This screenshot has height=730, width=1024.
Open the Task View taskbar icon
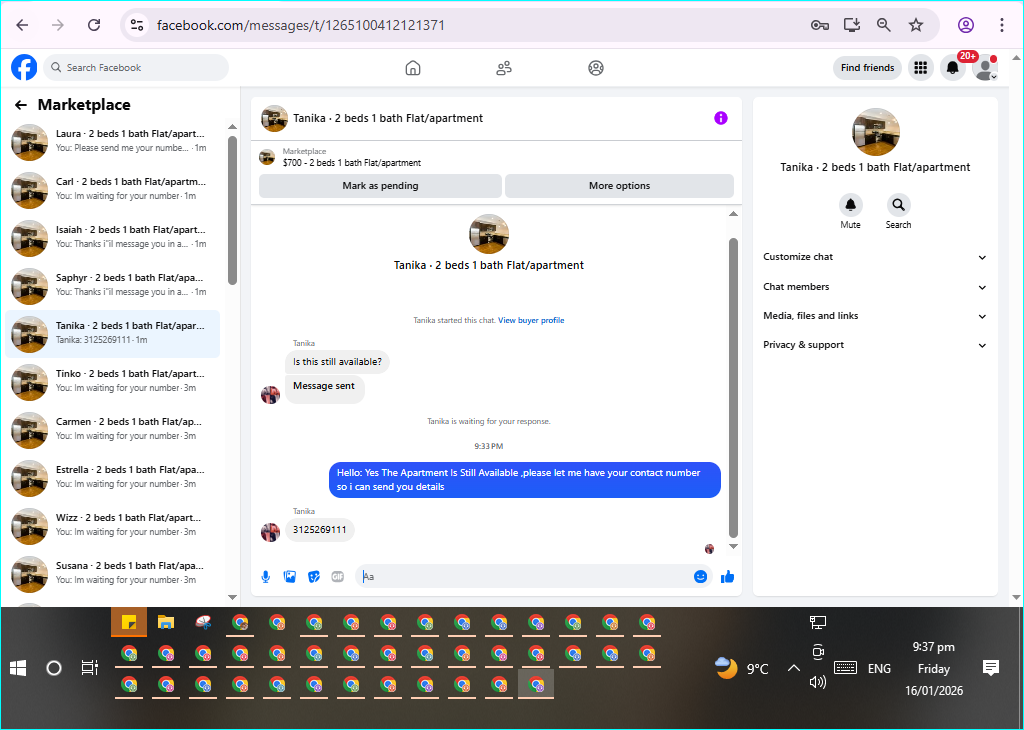[89, 668]
